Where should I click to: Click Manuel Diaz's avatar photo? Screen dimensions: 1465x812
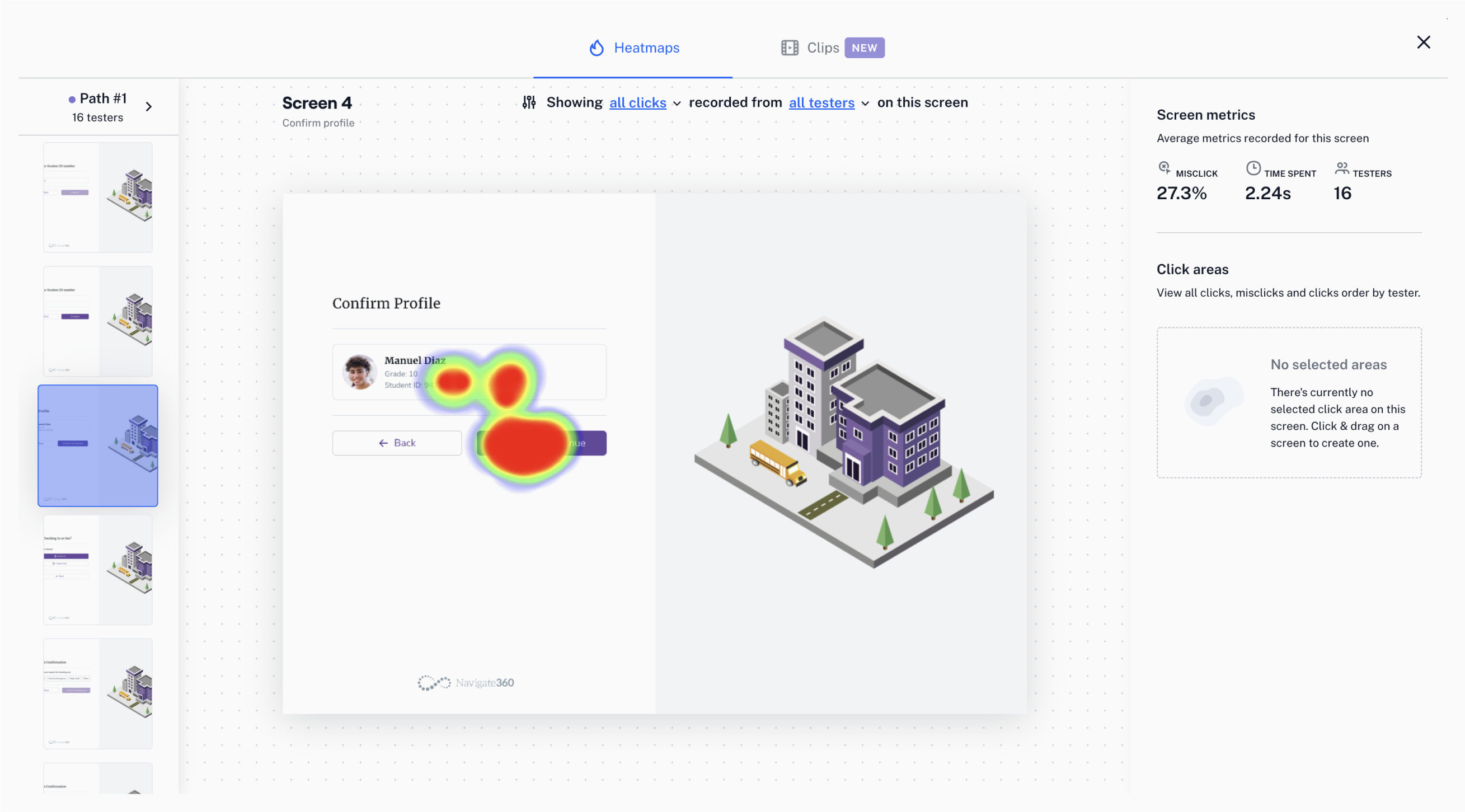[359, 372]
